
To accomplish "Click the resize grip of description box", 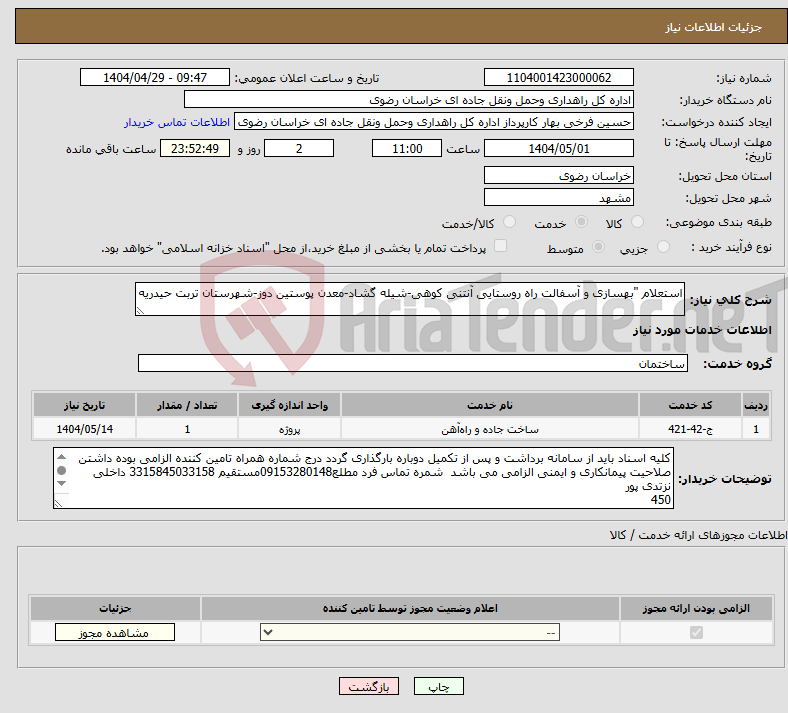I will 140,311.
